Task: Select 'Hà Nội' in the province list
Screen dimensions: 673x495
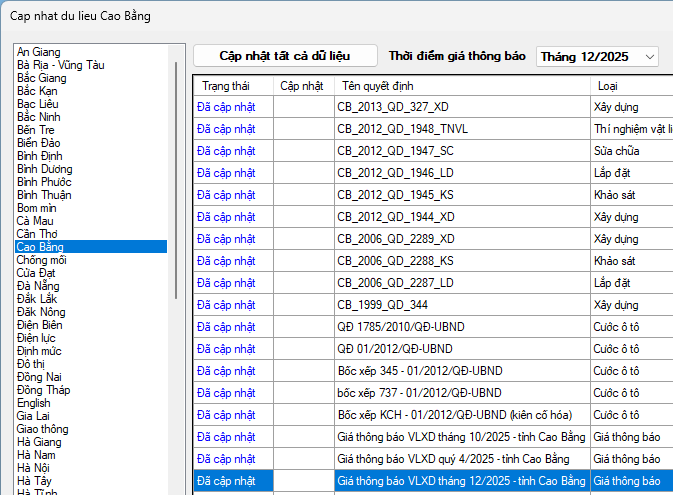Action: coord(33,467)
